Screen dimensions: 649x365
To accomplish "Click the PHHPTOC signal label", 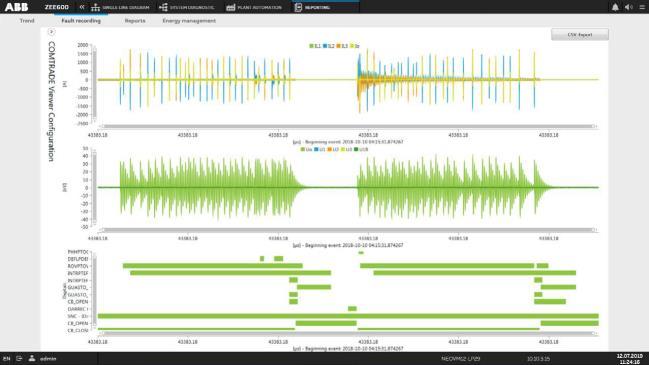I will pyautogui.click(x=78, y=252).
